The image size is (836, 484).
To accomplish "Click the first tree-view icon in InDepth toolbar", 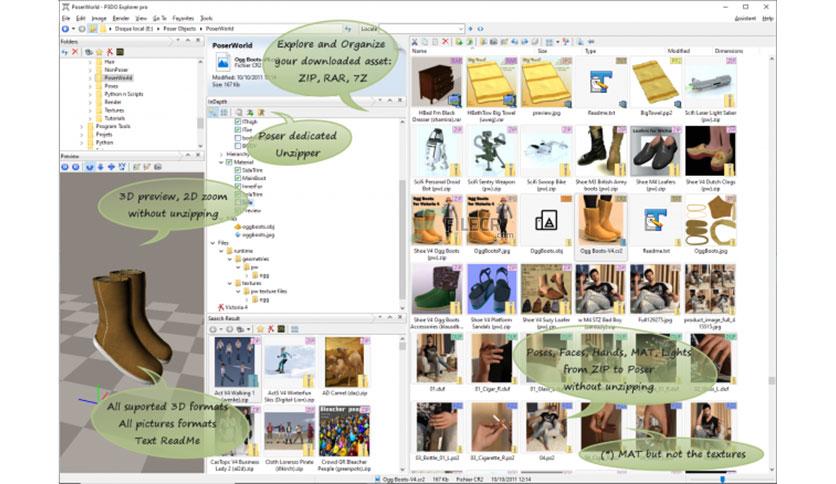I will [x=212, y=112].
